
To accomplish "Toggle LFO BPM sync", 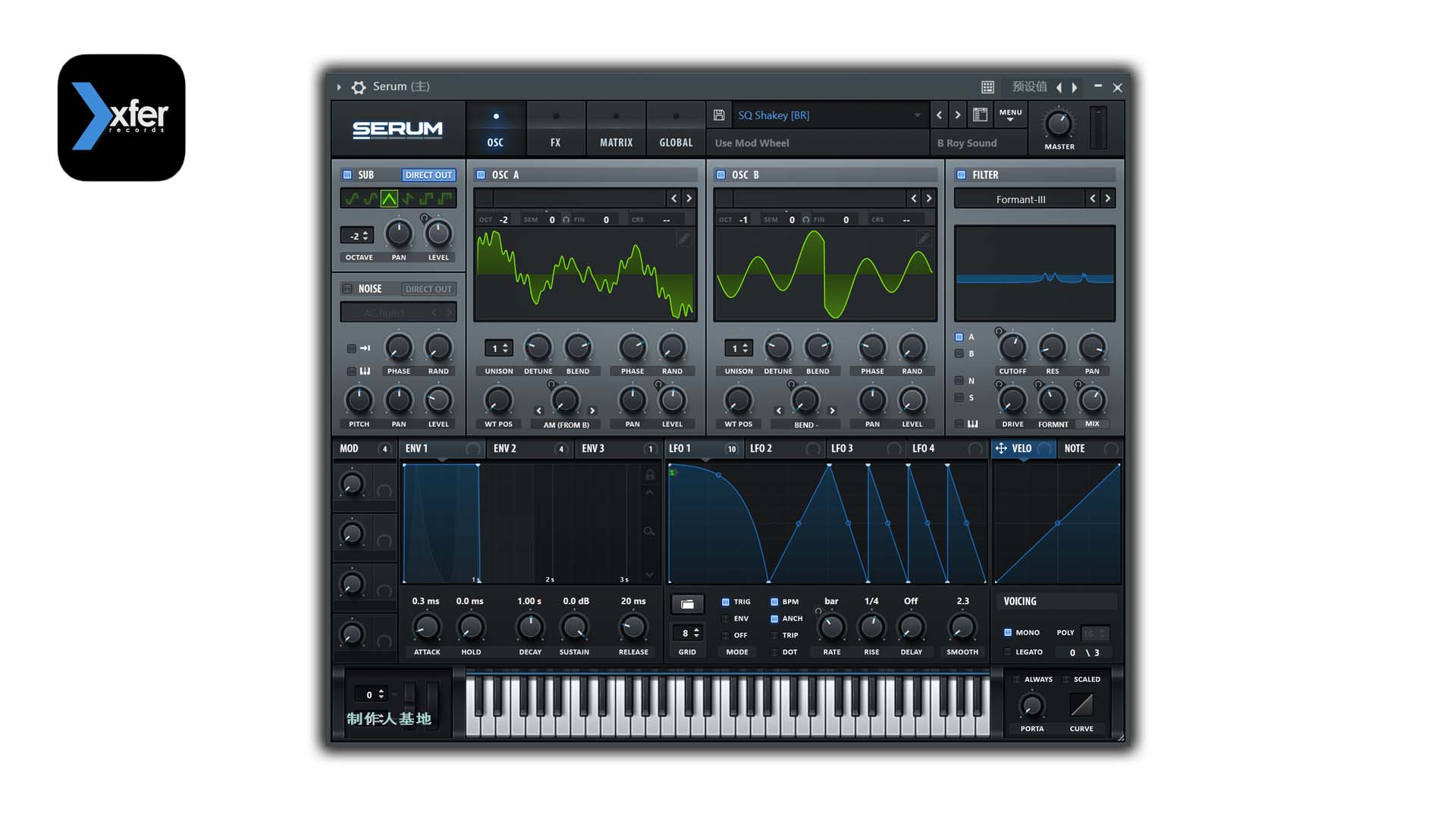I will point(774,601).
